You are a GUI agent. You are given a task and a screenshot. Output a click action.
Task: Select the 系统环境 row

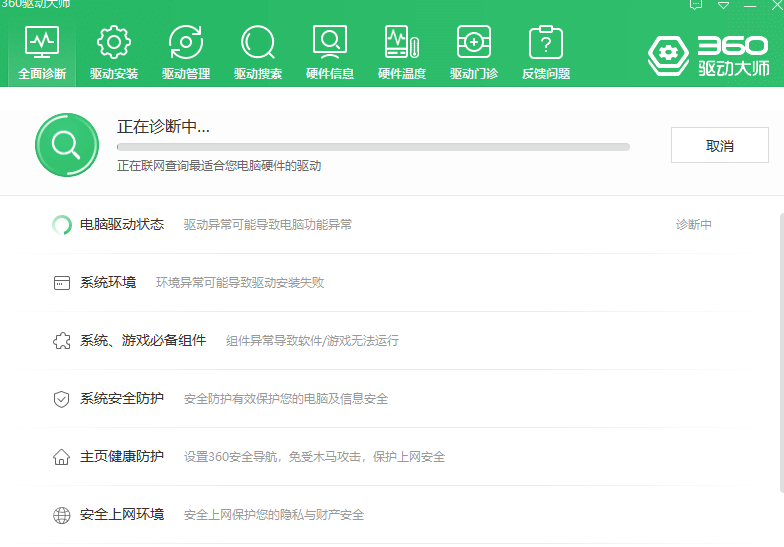point(108,283)
